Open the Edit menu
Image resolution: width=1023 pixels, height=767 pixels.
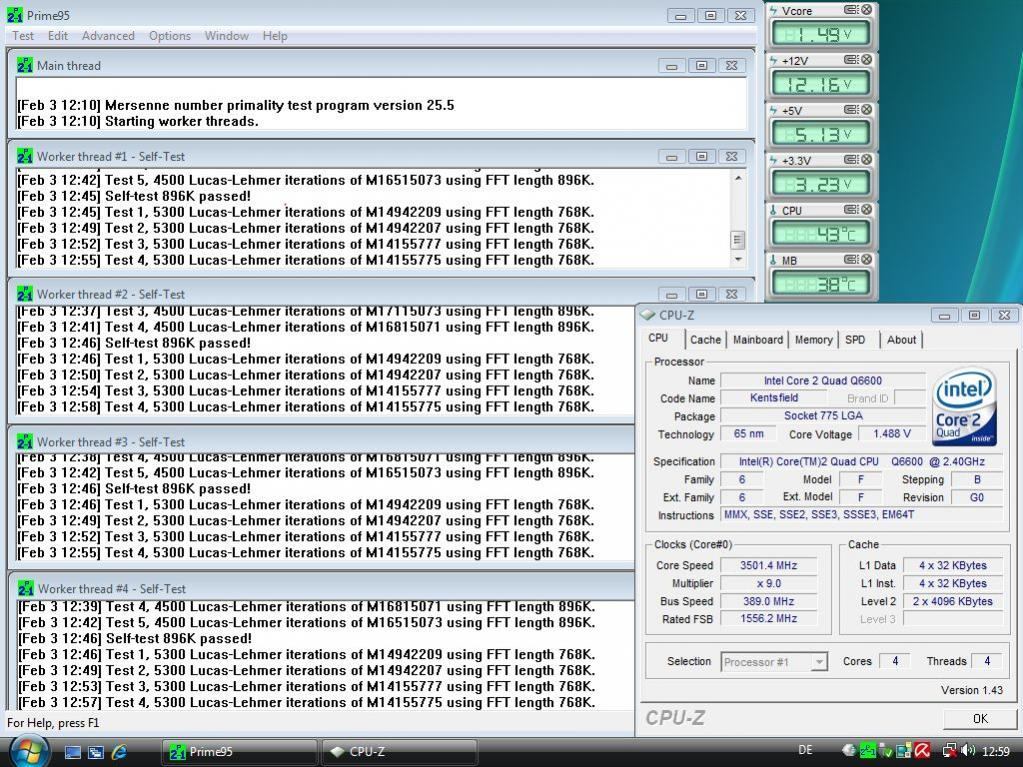click(57, 36)
